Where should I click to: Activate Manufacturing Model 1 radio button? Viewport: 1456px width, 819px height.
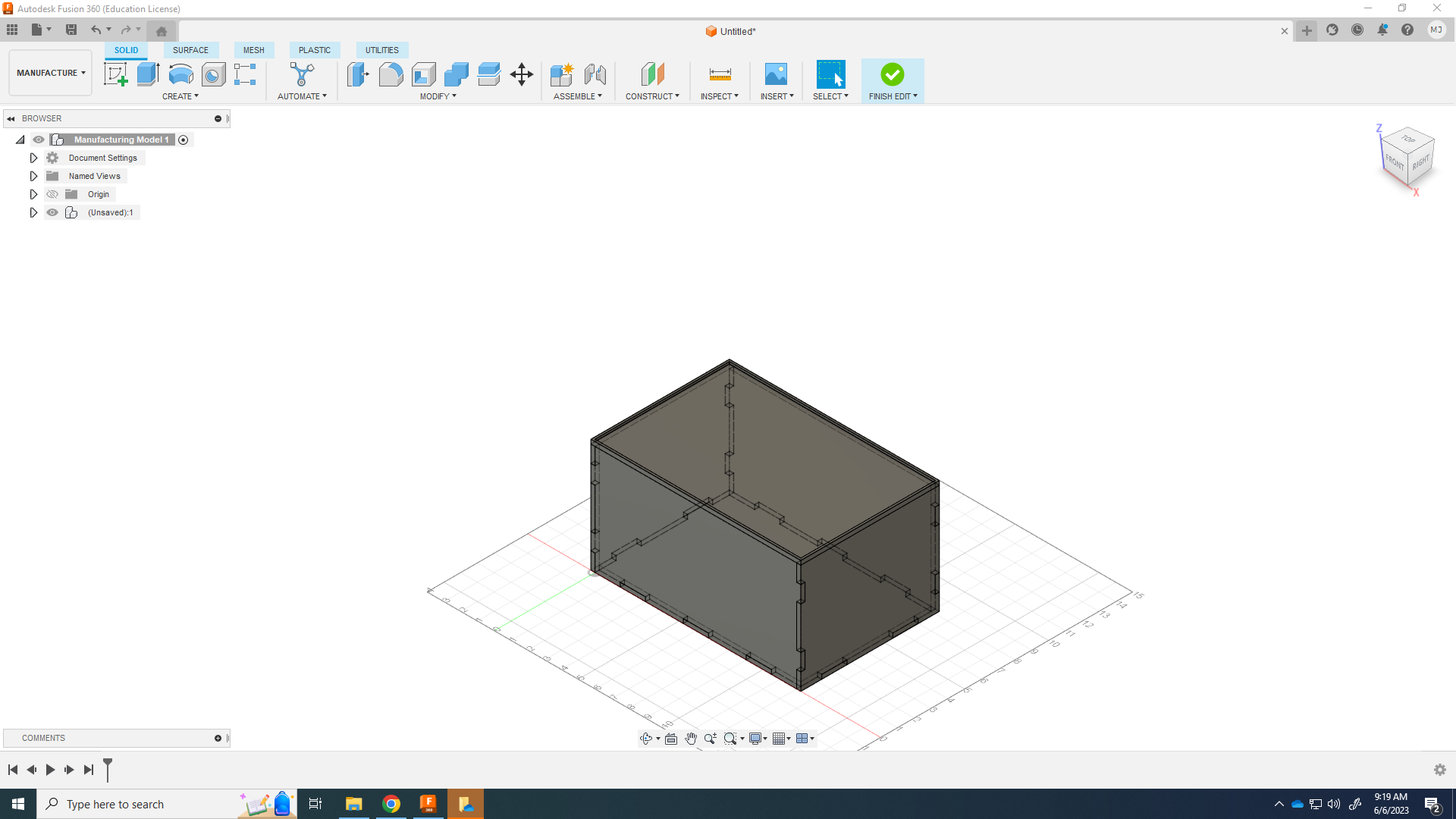[184, 140]
